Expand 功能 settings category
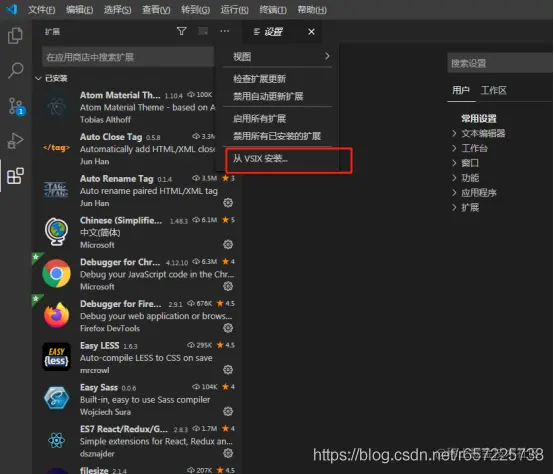The width and height of the screenshot is (554, 474). click(454, 178)
